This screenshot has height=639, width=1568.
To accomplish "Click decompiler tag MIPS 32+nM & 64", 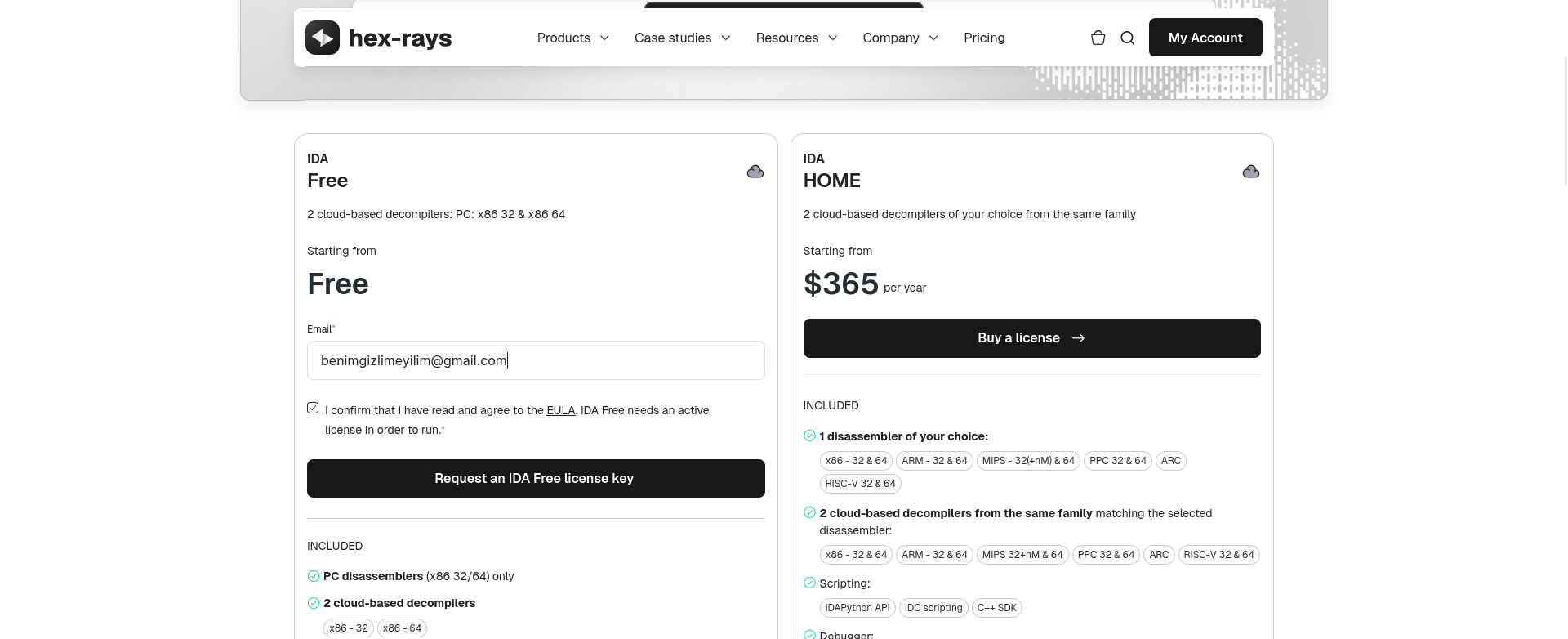I will (x=1022, y=555).
